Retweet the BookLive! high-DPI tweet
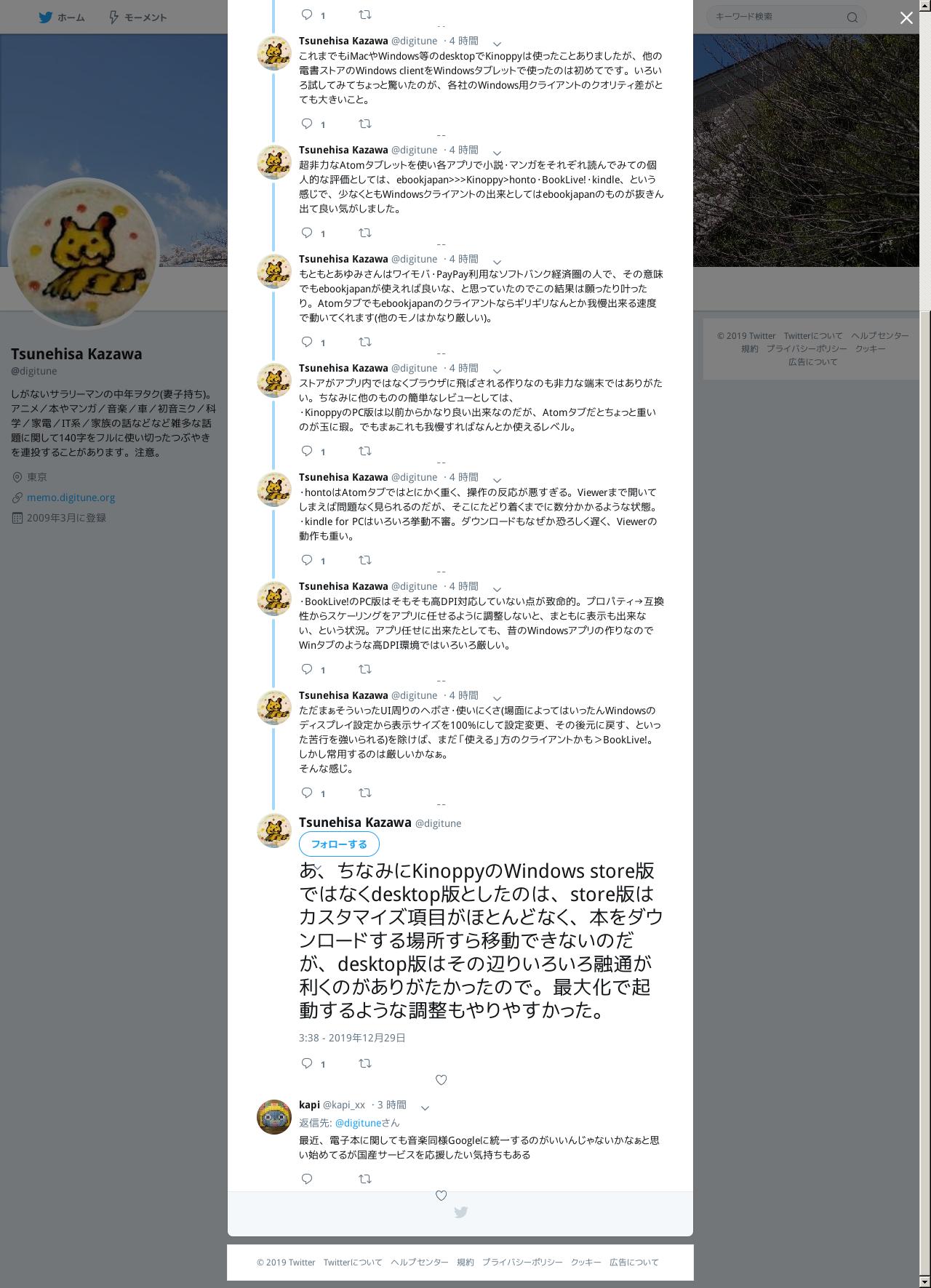931x1288 pixels. pyautogui.click(x=365, y=669)
